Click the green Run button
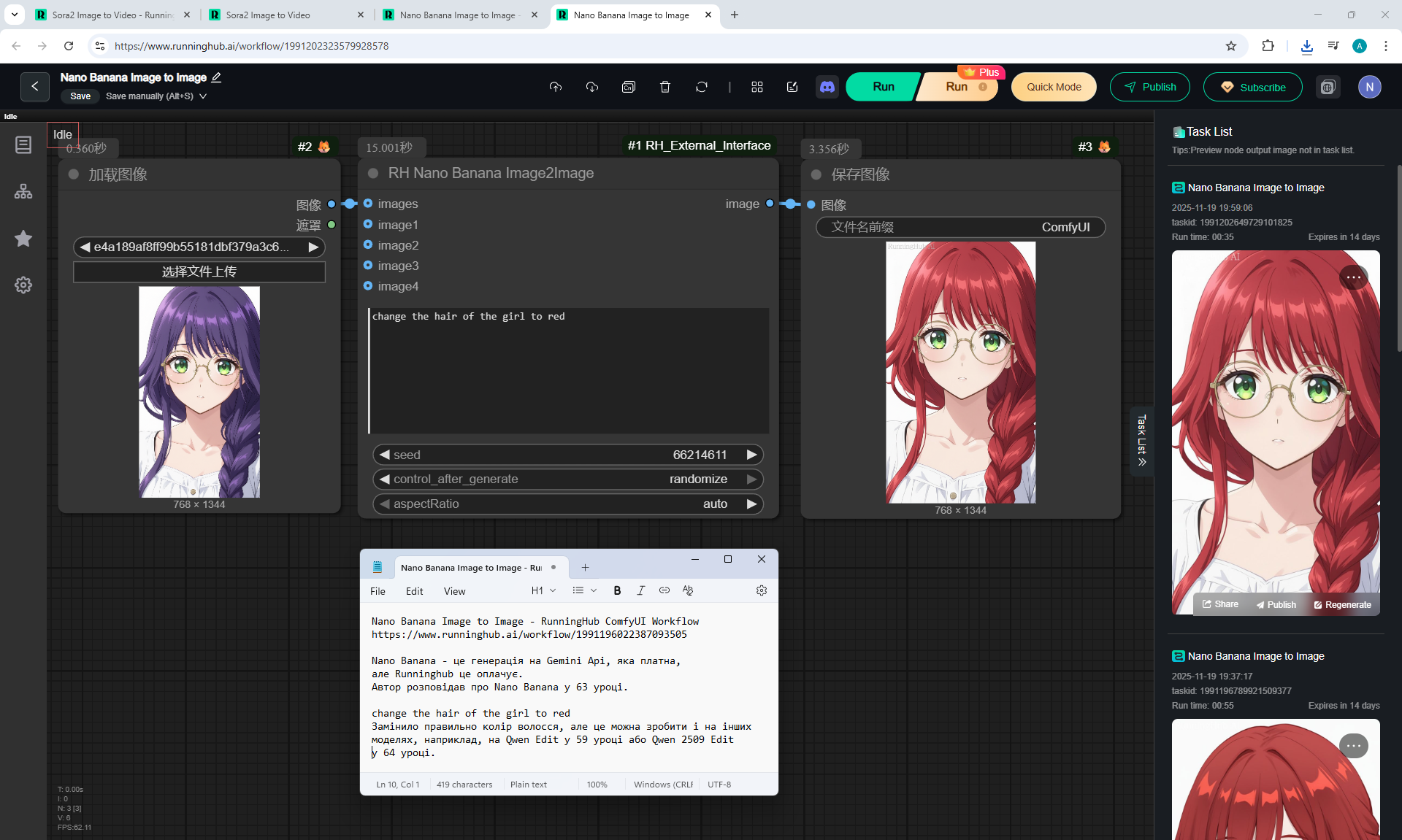Image resolution: width=1402 pixels, height=840 pixels. coord(882,87)
